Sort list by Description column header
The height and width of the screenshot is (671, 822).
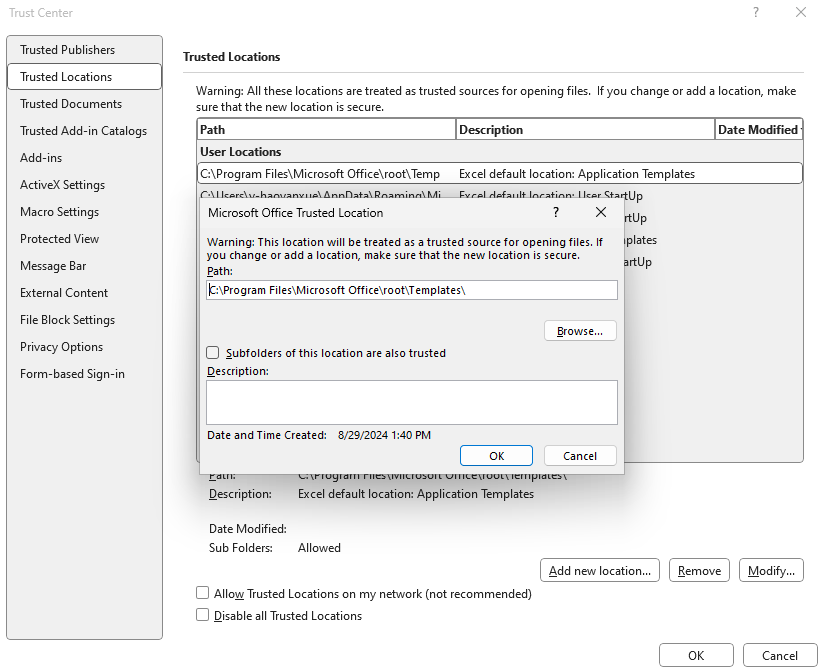[585, 129]
